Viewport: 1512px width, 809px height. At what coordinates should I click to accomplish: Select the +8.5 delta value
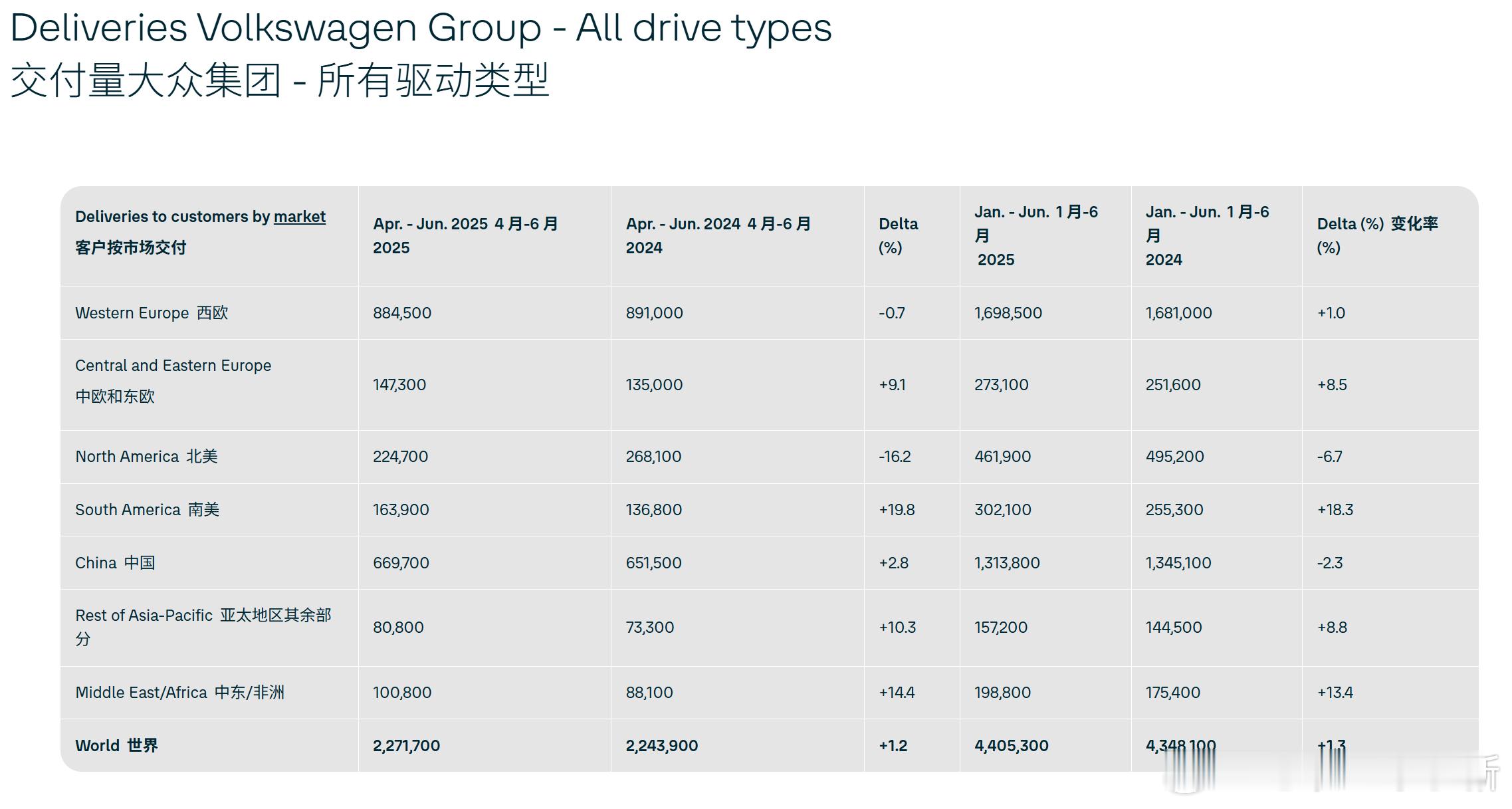pyautogui.click(x=1332, y=385)
